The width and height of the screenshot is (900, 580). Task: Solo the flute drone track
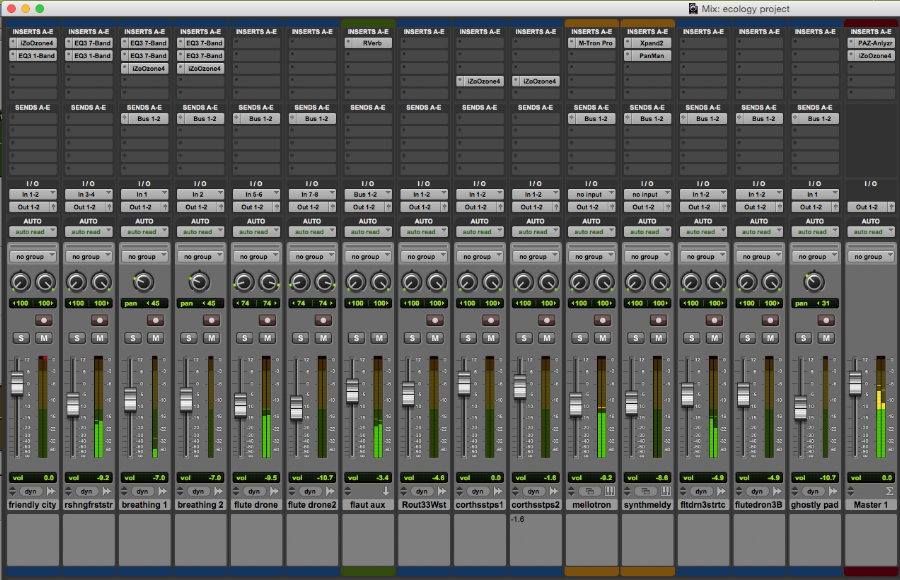245,338
